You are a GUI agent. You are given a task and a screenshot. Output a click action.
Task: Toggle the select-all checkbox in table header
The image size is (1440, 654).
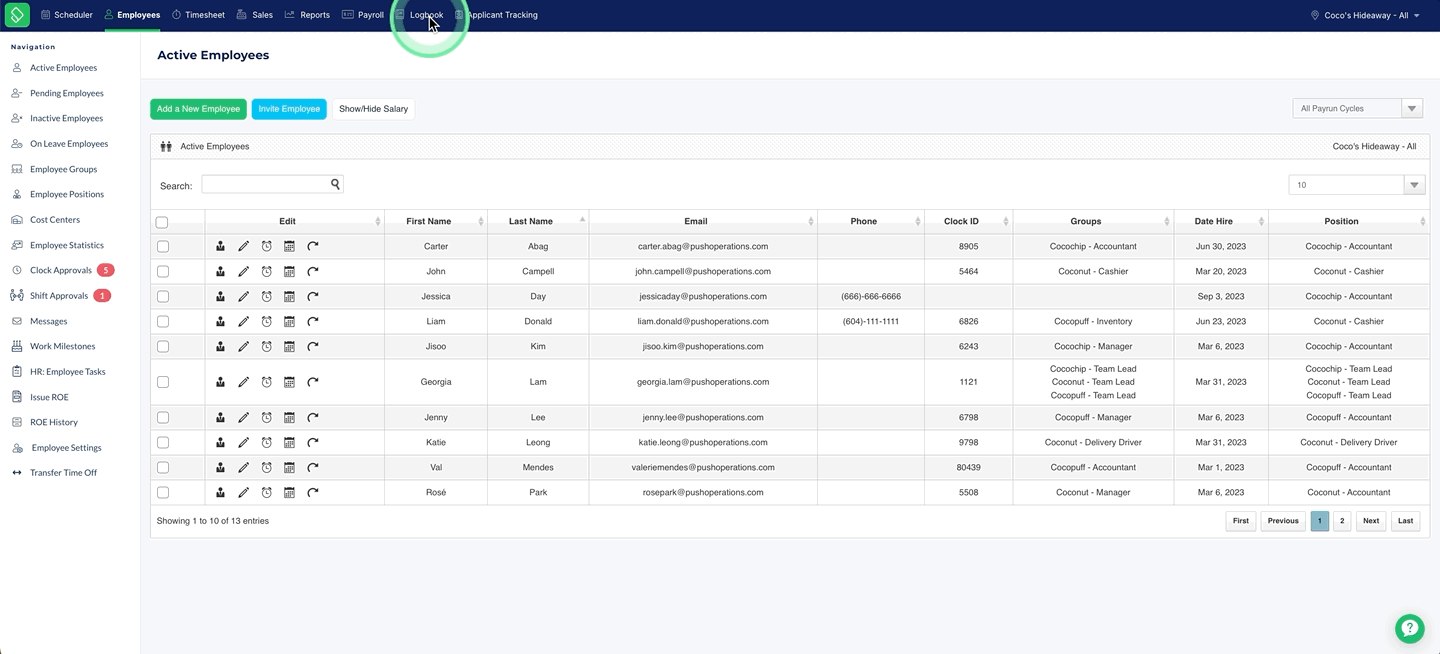162,222
